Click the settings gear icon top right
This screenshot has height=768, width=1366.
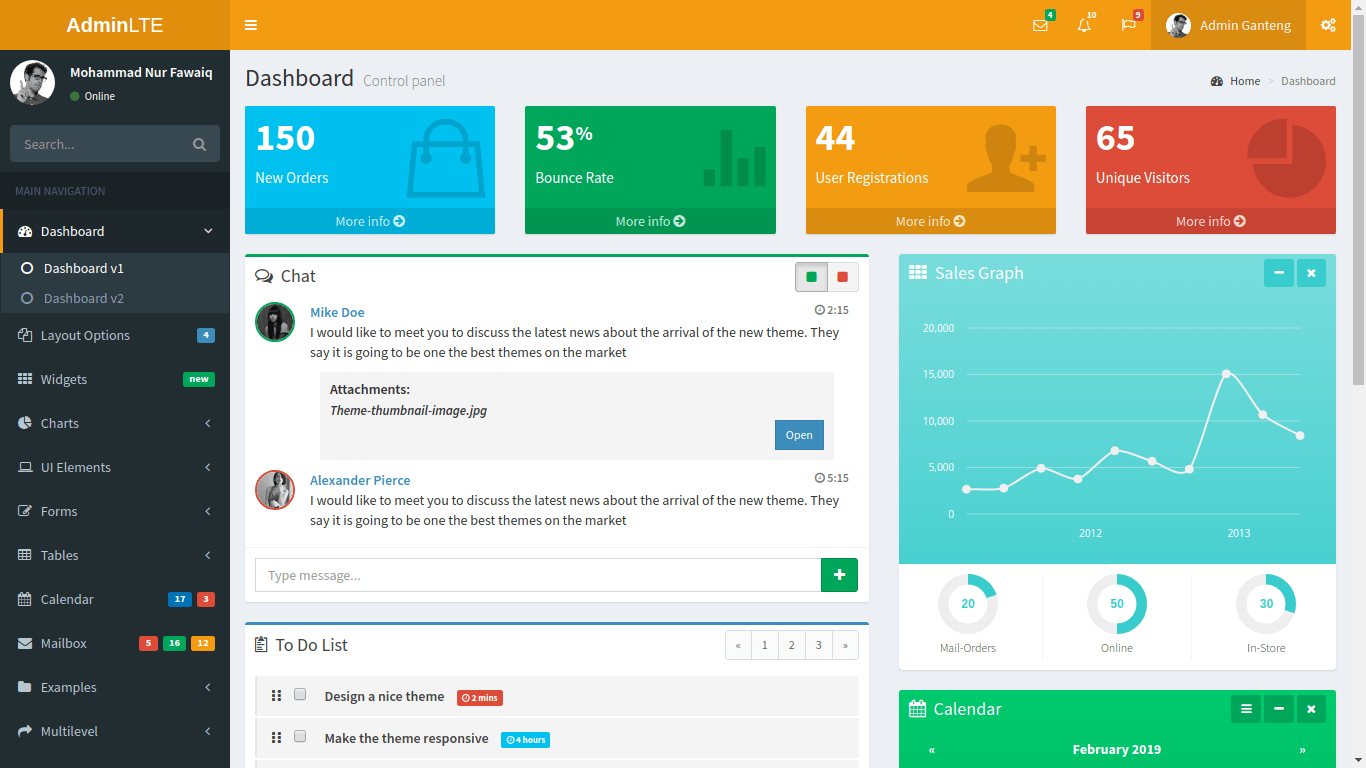1329,25
